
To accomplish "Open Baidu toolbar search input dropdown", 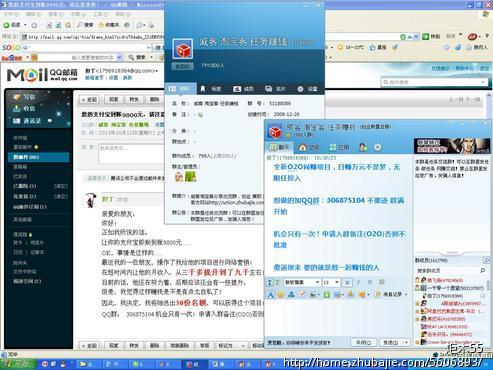I will point(119,57).
